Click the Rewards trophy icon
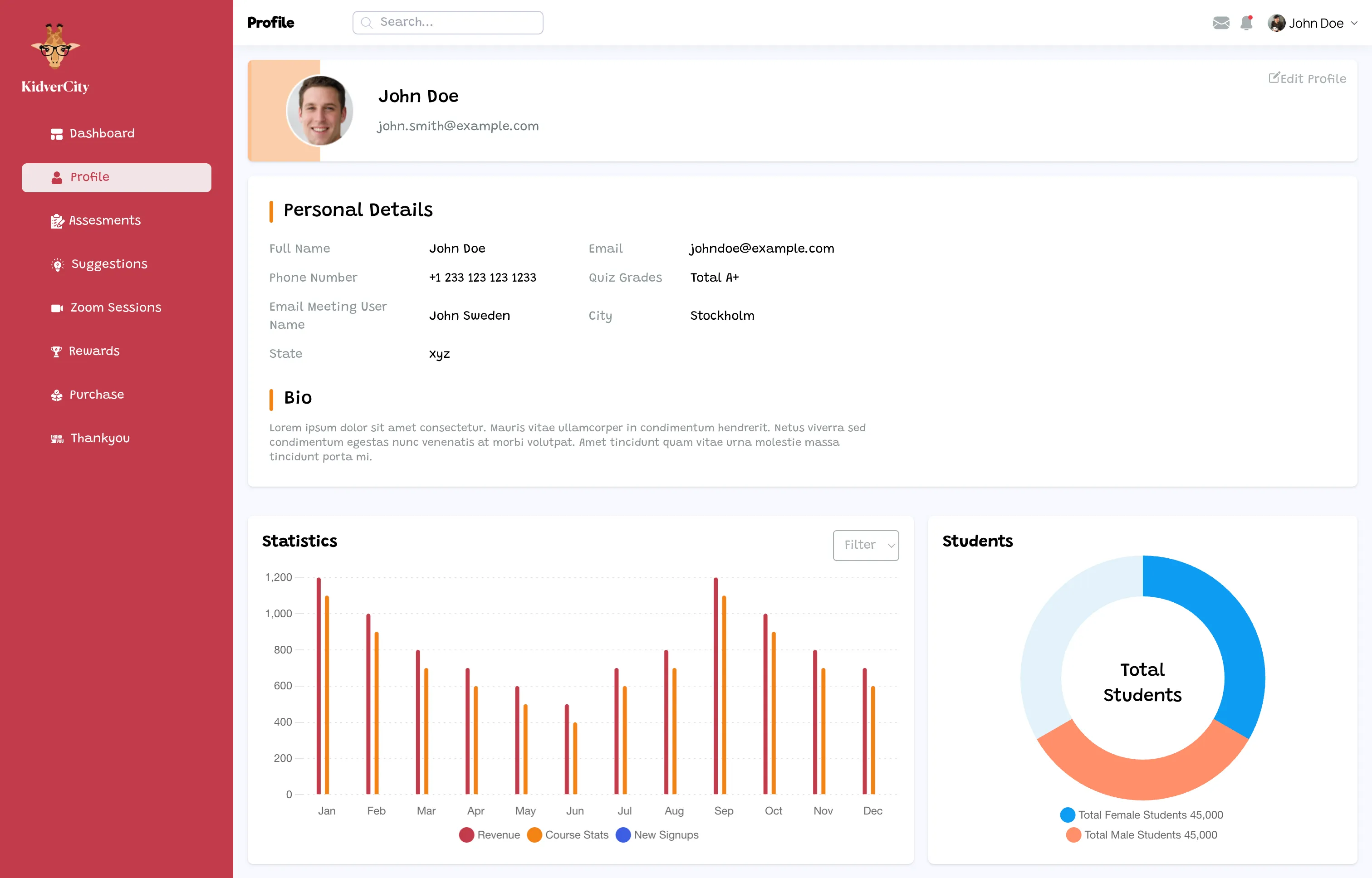1372x878 pixels. 56,352
